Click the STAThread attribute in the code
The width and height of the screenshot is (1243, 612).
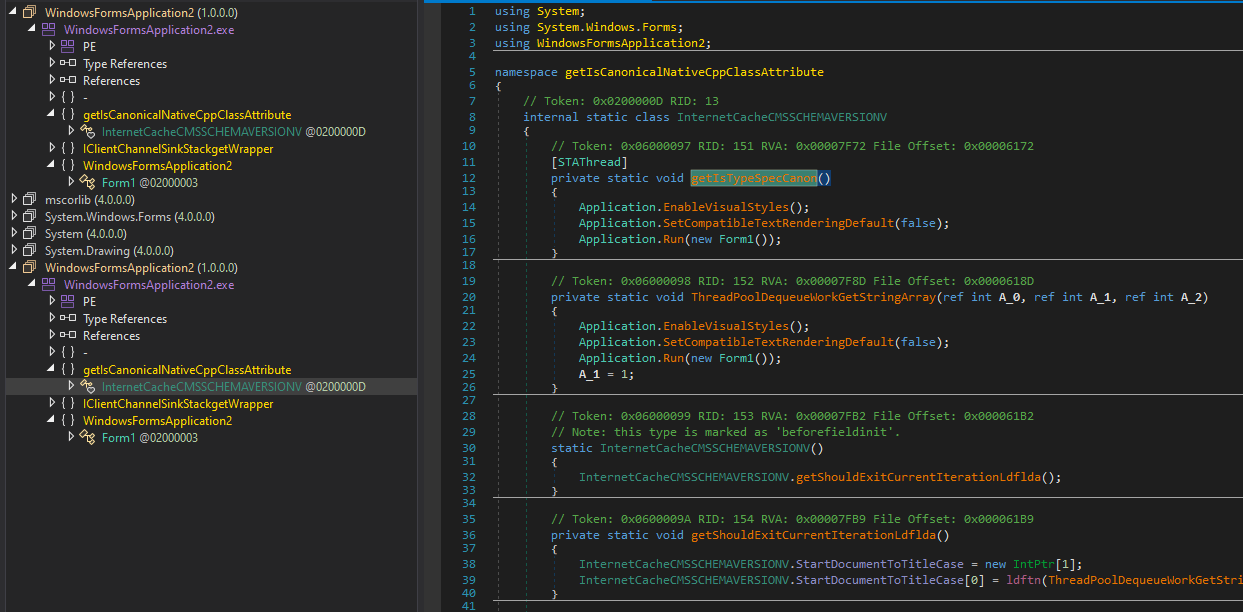click(x=589, y=162)
